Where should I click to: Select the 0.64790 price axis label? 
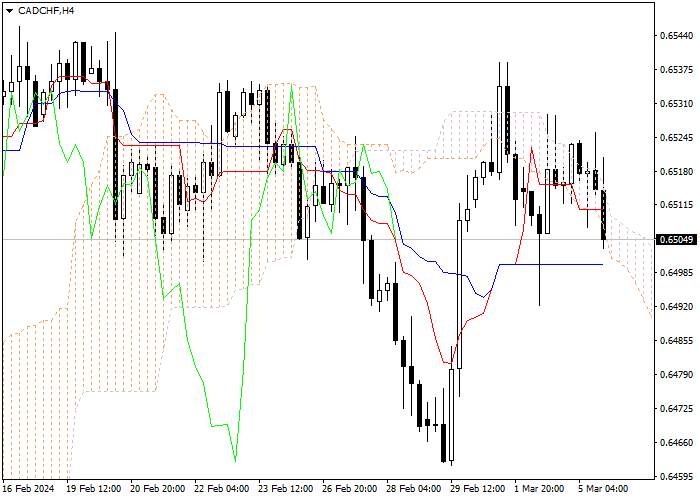click(676, 374)
